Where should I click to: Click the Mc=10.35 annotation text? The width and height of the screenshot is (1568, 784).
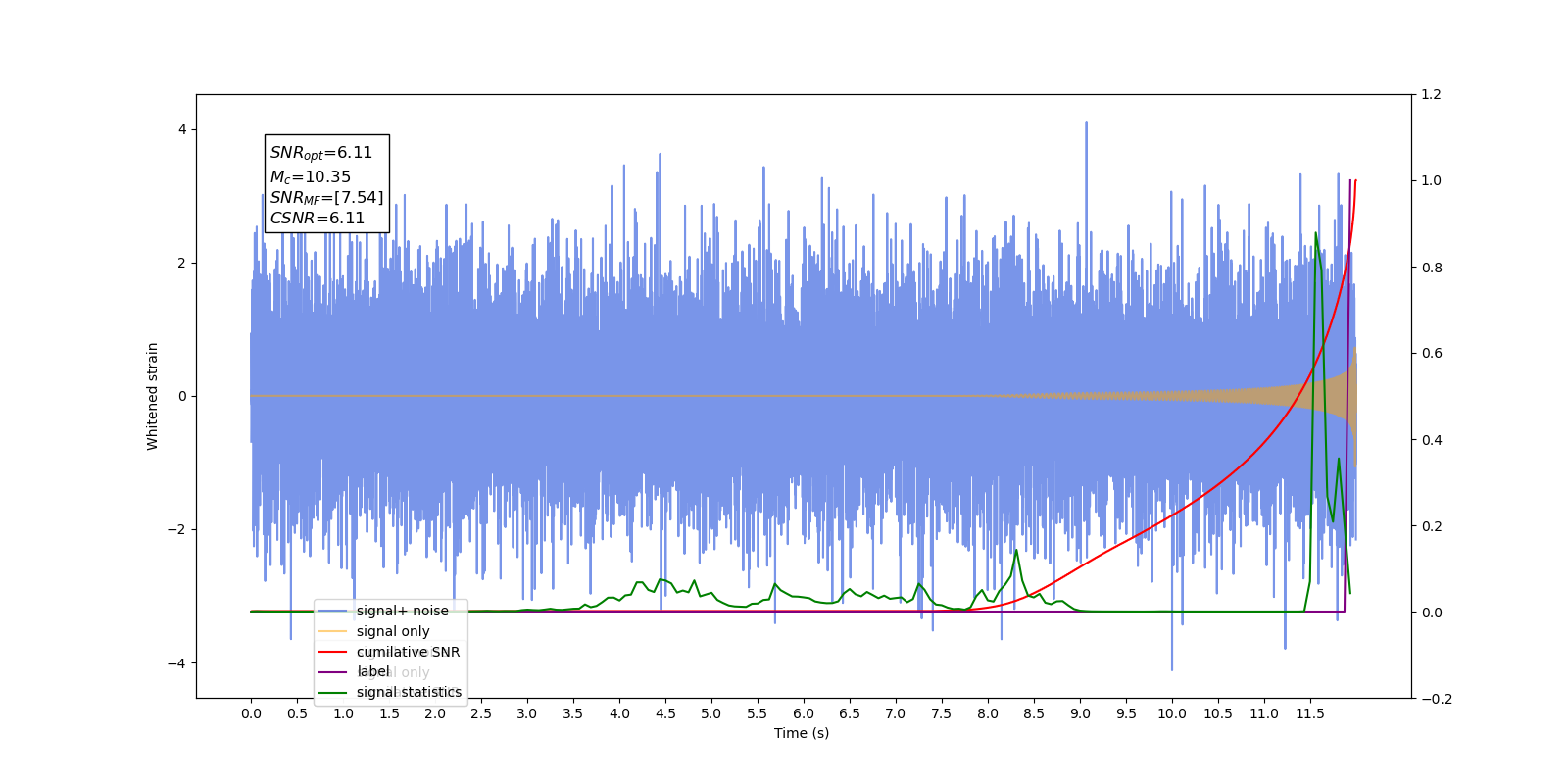[310, 177]
